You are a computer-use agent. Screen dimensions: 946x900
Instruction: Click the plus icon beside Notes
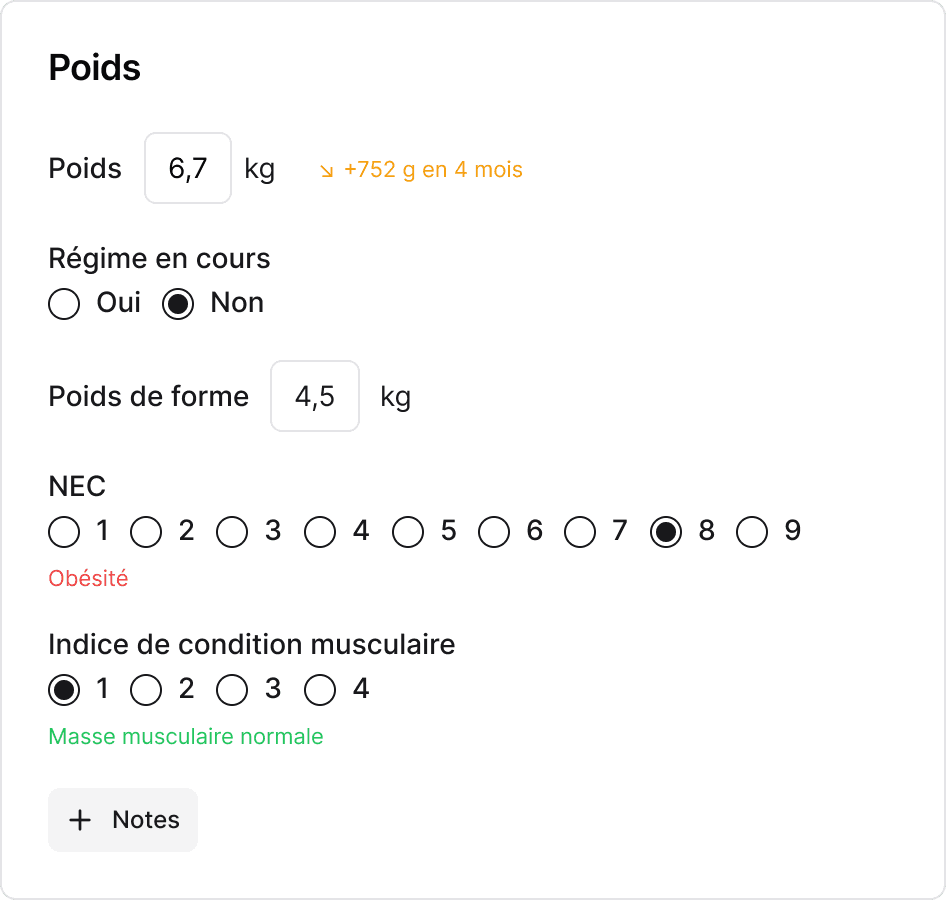click(80, 820)
